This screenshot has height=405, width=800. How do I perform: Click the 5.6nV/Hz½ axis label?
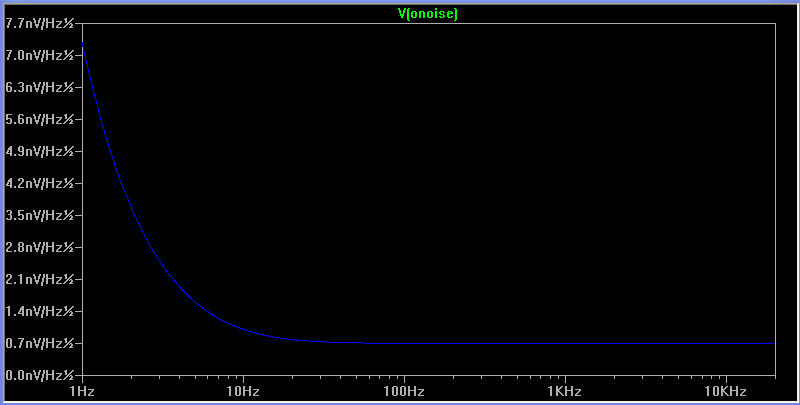pyautogui.click(x=40, y=119)
